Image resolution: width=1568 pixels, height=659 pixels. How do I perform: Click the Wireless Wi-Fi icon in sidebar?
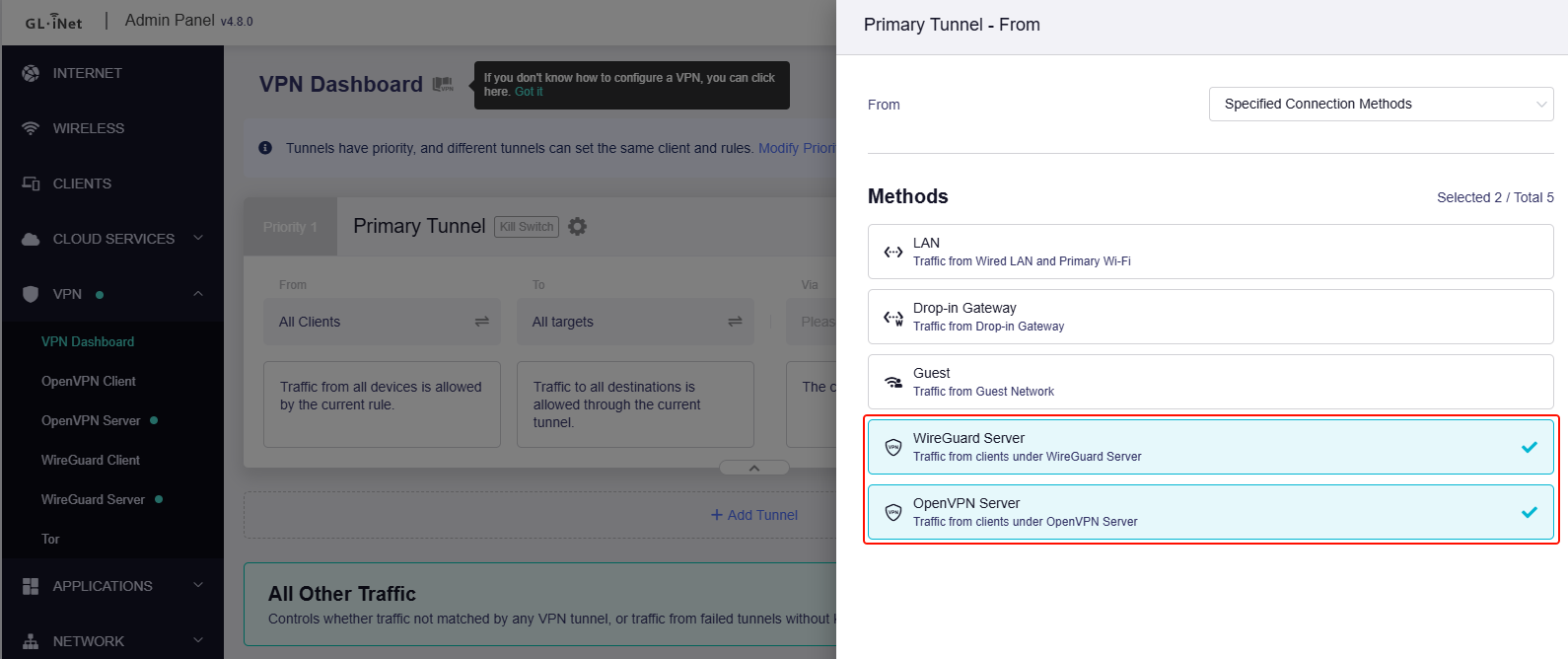(31, 128)
